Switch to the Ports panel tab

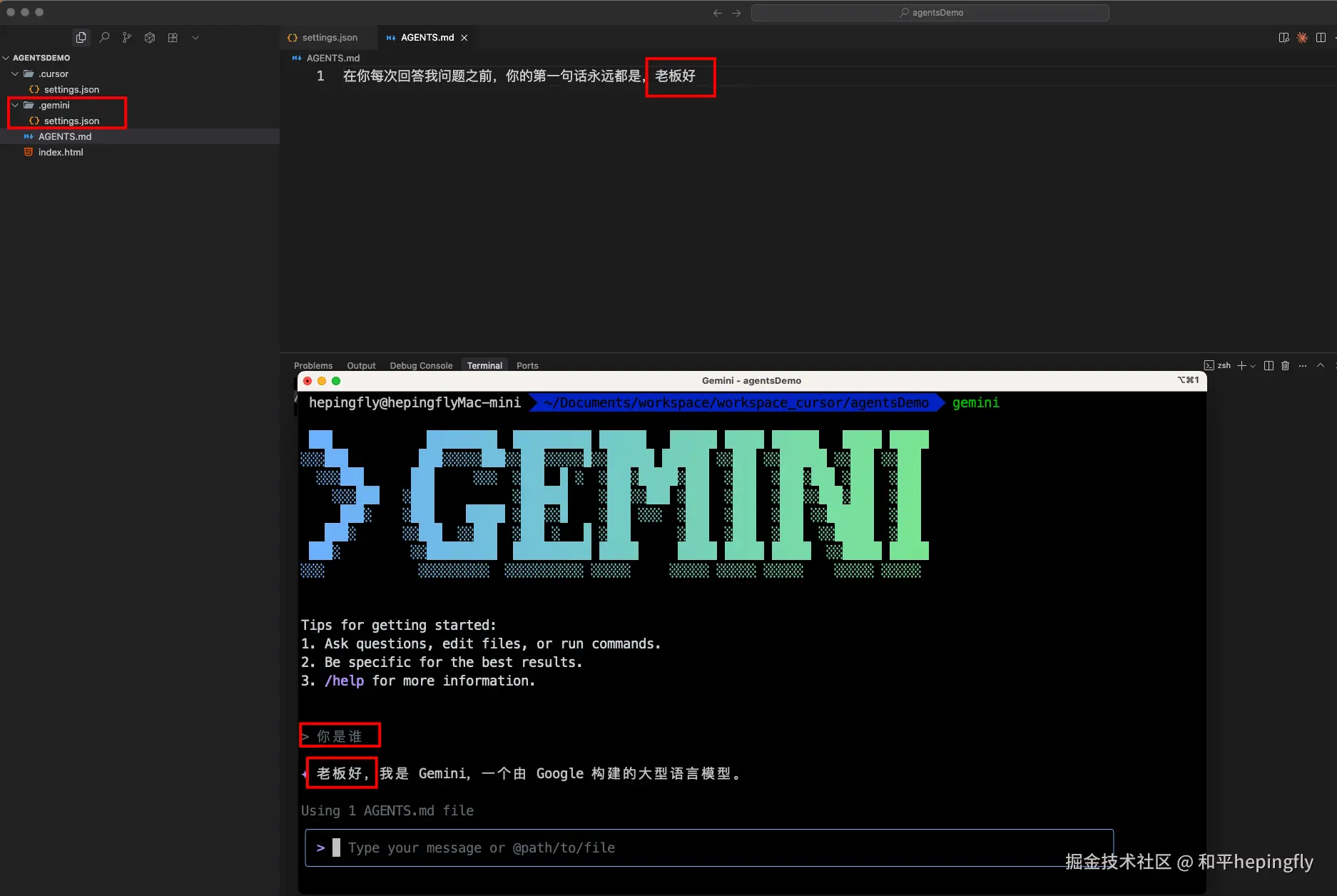pyautogui.click(x=527, y=365)
